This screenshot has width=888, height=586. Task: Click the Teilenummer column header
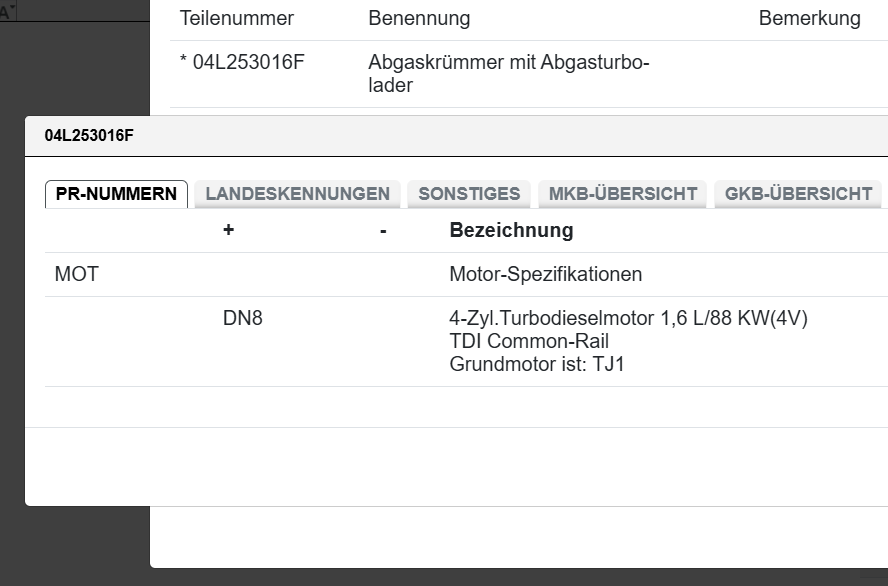(x=237, y=18)
